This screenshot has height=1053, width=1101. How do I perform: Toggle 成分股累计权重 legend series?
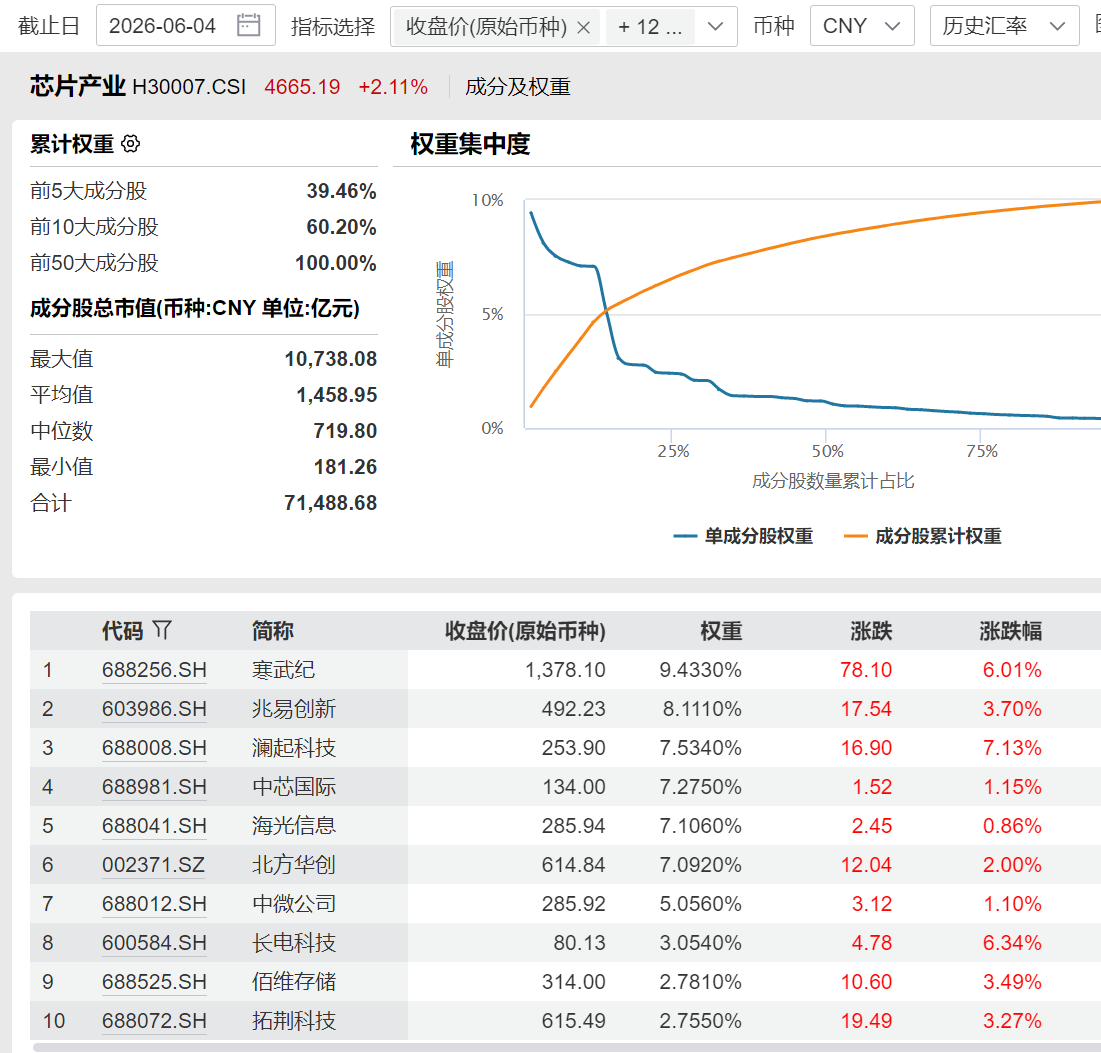(923, 536)
